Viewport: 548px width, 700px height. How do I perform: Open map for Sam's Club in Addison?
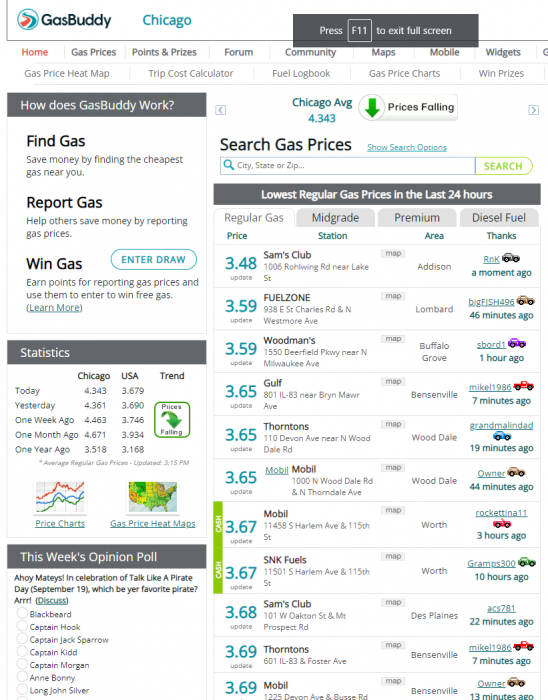pos(393,254)
